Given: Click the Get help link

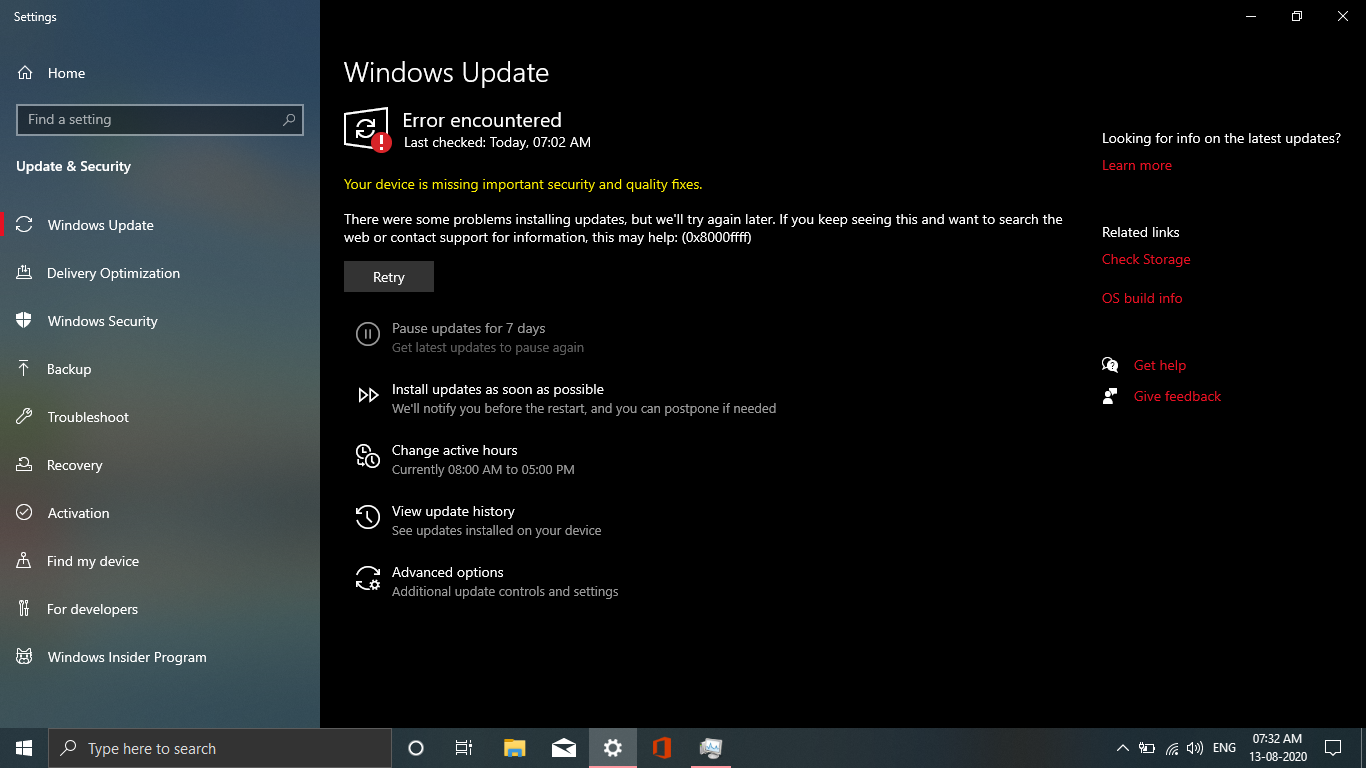Looking at the screenshot, I should 1160,365.
